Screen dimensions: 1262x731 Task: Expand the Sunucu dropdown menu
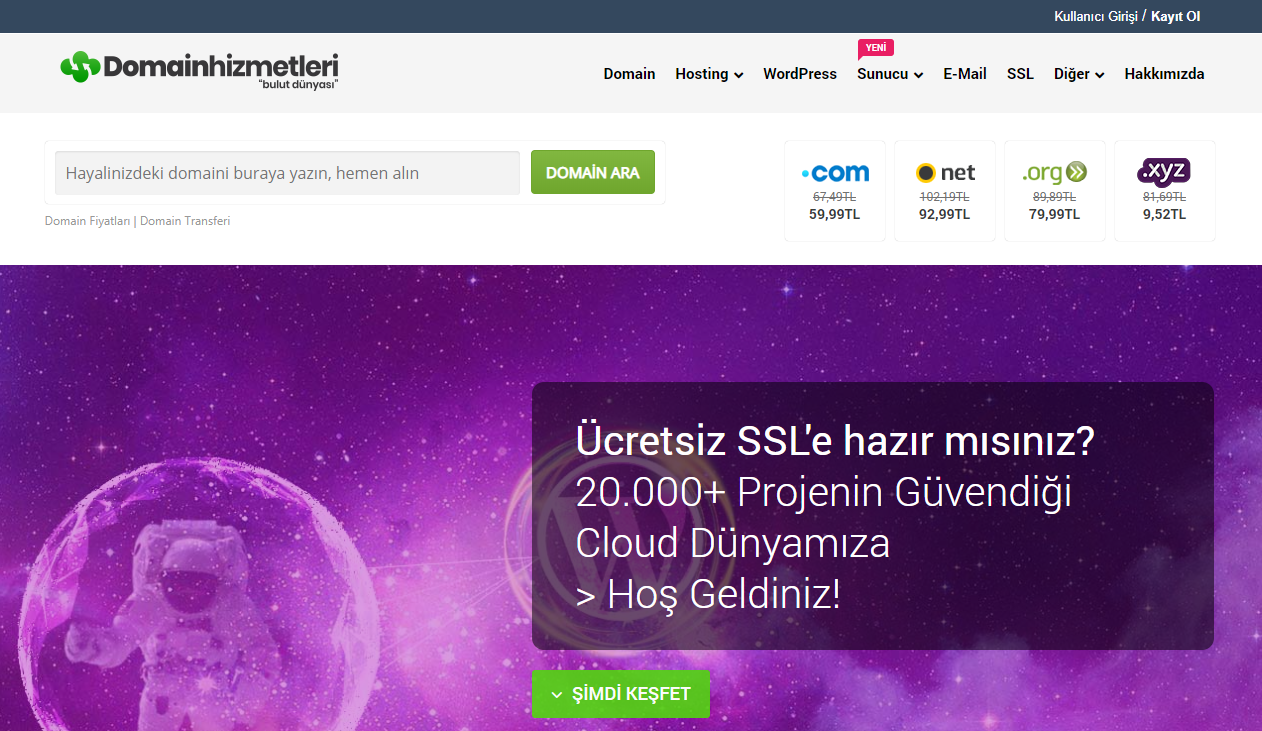[x=890, y=74]
